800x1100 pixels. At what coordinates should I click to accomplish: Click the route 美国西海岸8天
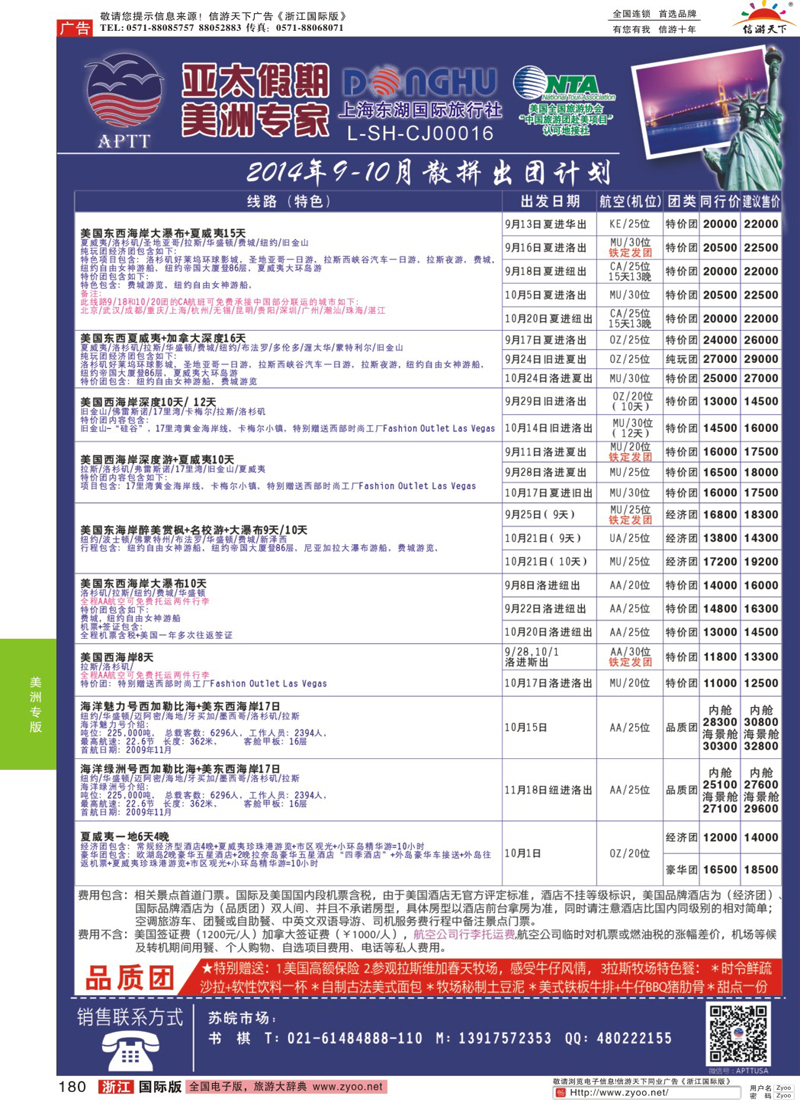(116, 657)
